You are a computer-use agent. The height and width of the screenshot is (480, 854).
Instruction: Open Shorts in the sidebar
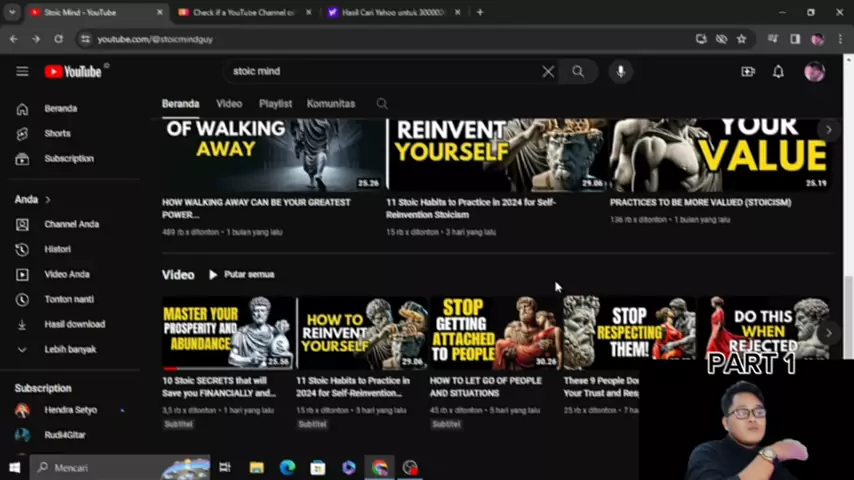pos(57,133)
